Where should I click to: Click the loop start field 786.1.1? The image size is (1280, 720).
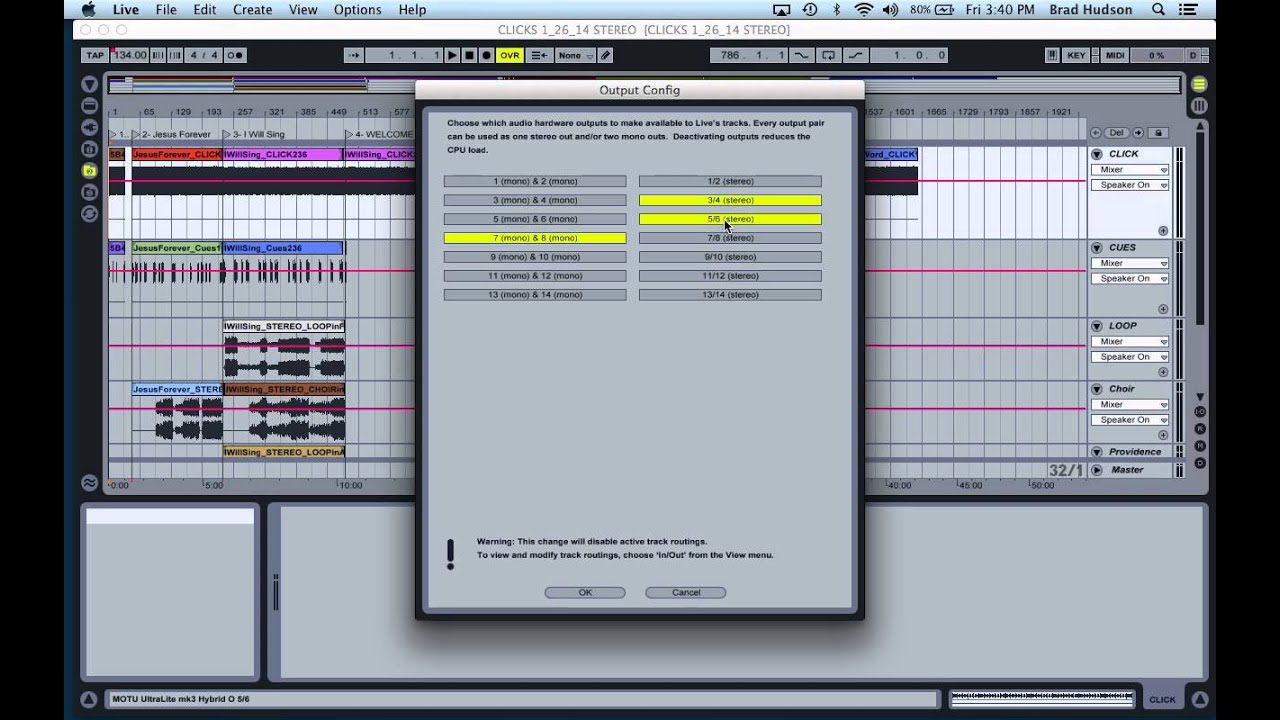[749, 55]
